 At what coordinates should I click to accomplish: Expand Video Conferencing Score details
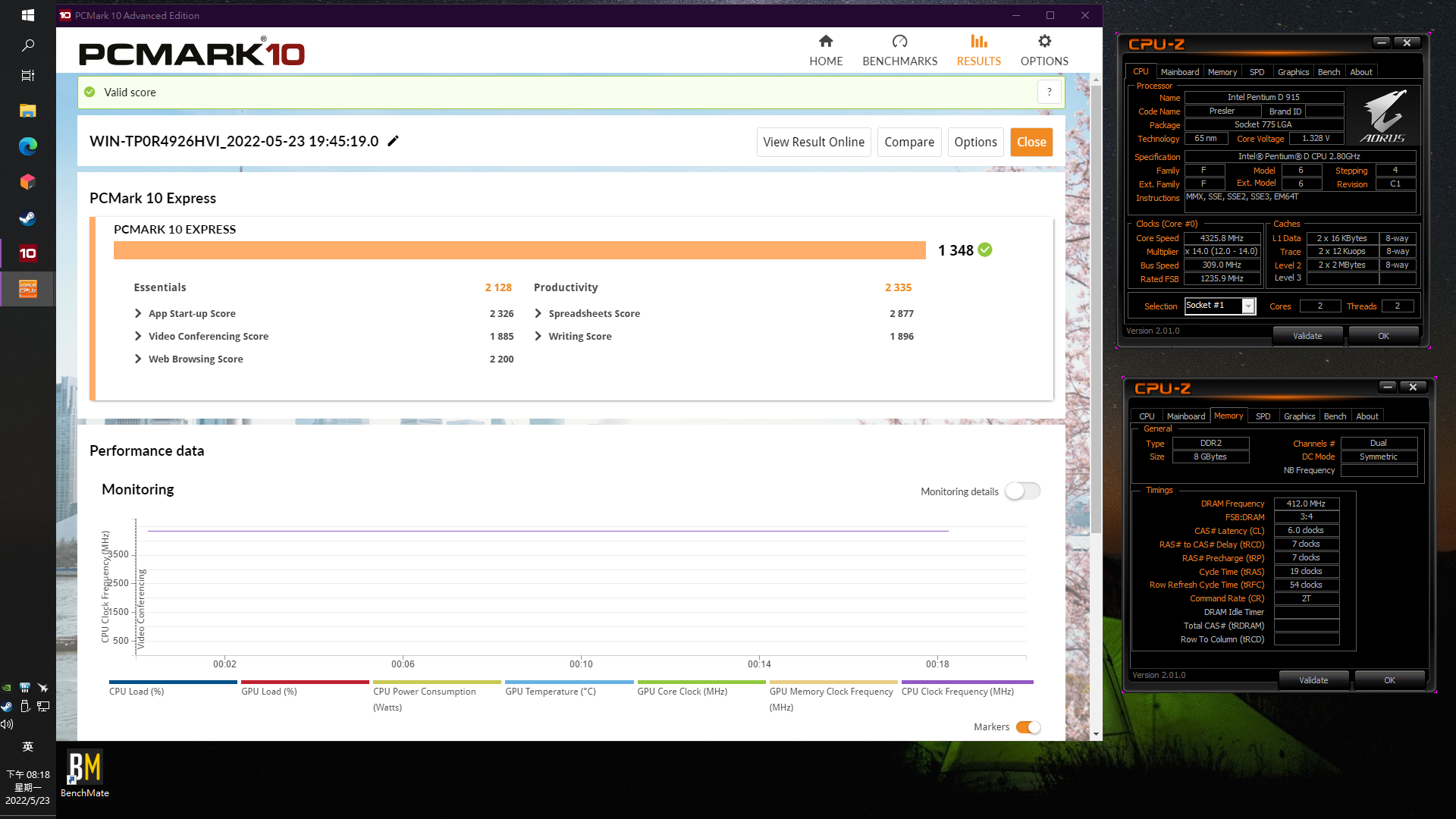(138, 336)
